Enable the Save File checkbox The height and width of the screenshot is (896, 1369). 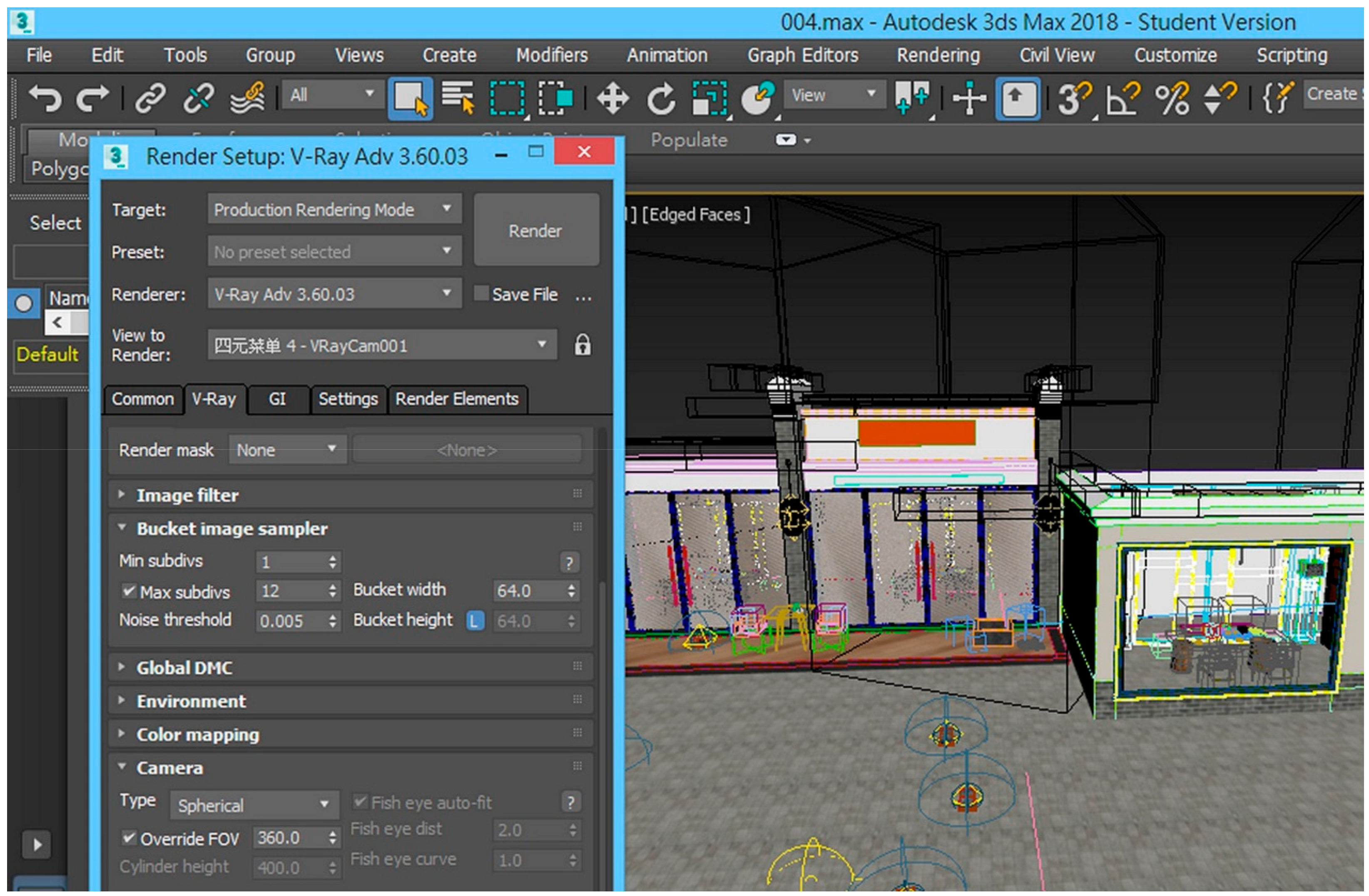point(481,293)
